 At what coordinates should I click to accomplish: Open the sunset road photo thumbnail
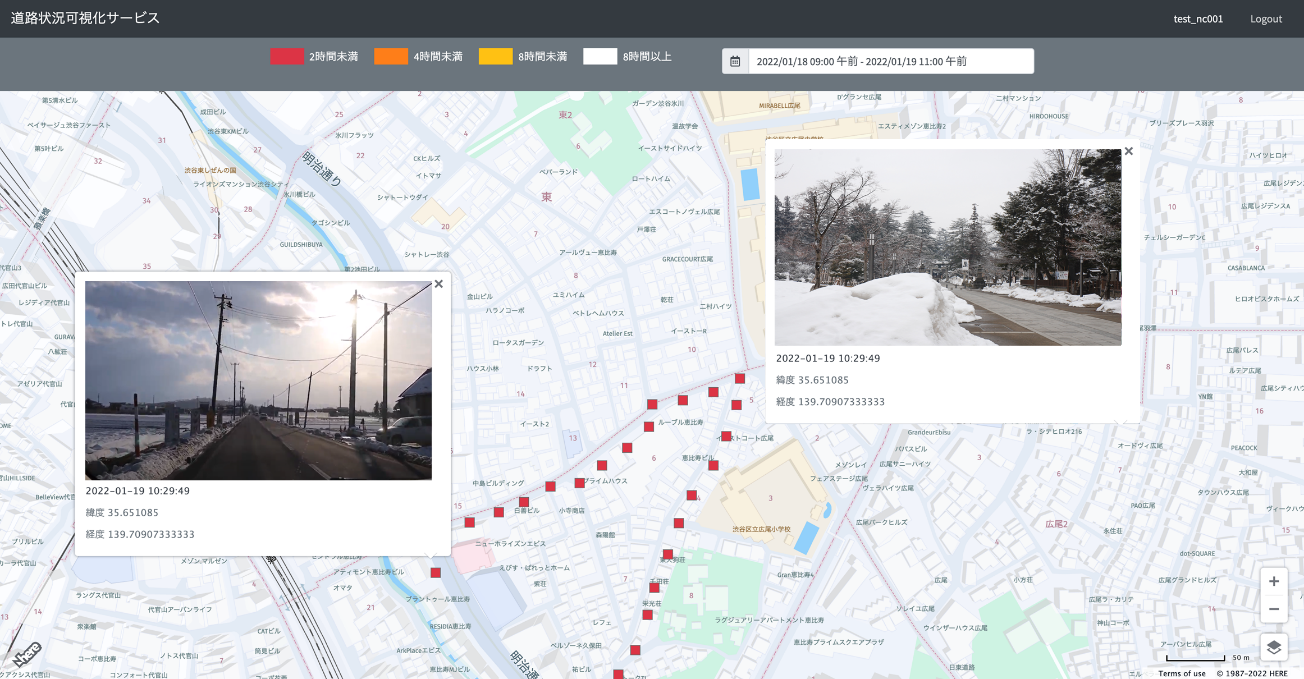coord(258,380)
